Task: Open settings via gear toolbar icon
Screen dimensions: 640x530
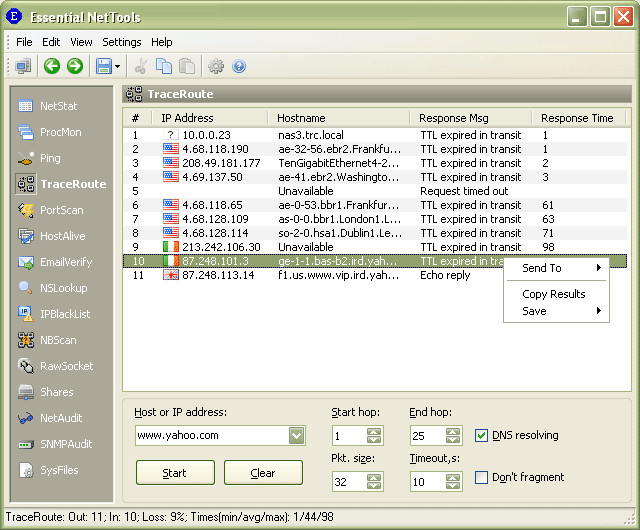Action: pos(216,66)
